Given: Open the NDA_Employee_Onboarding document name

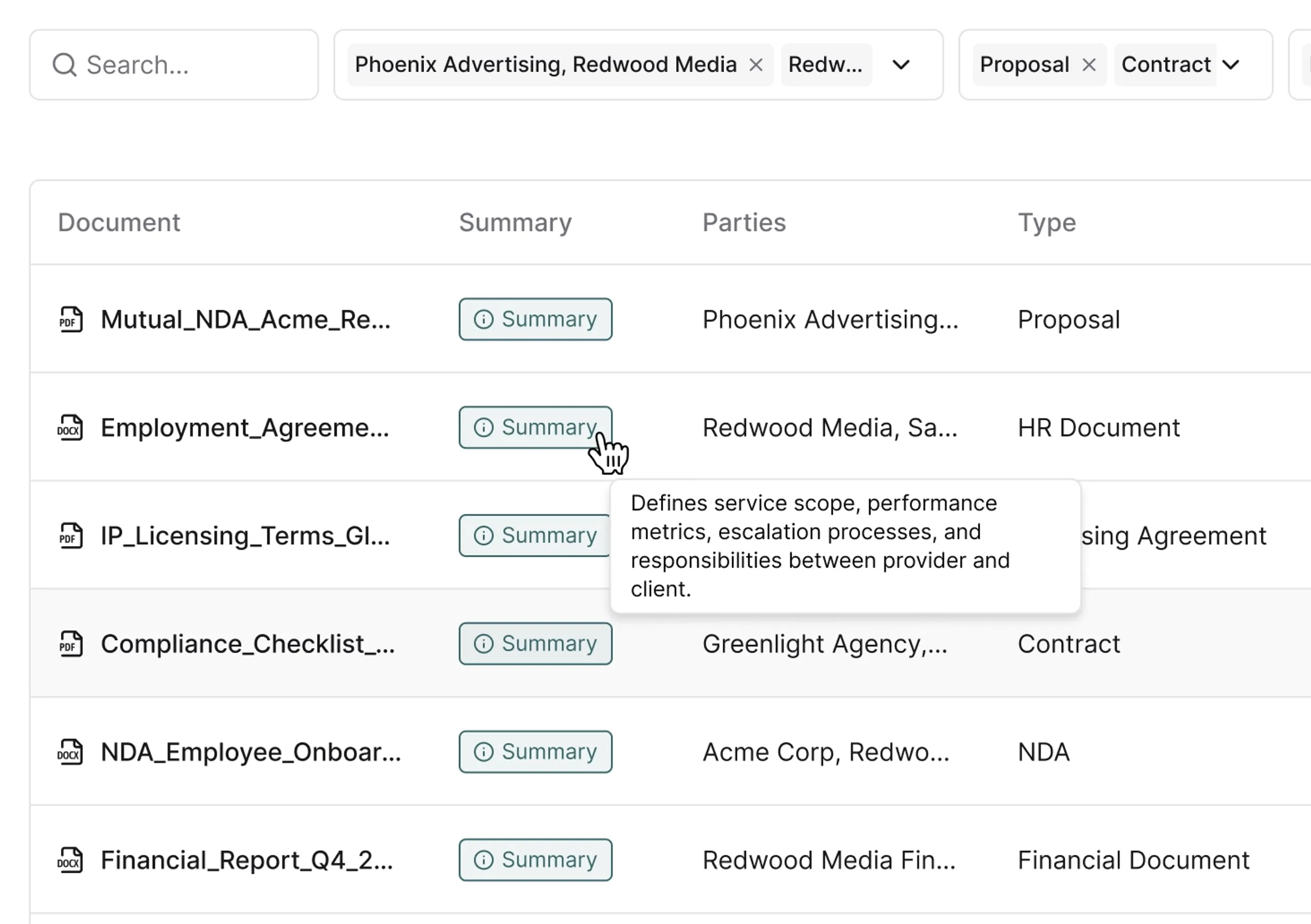Looking at the screenshot, I should tap(250, 752).
